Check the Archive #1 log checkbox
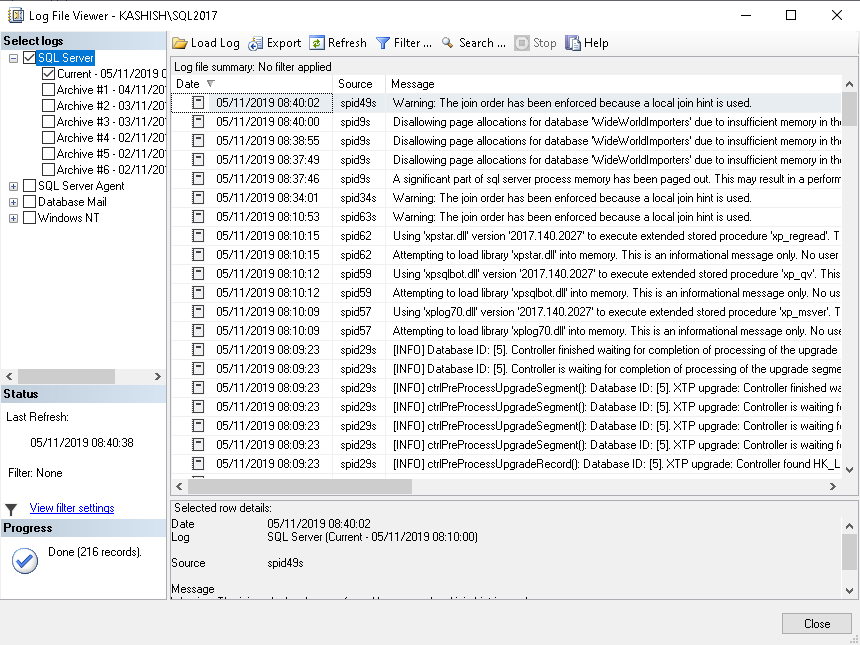The width and height of the screenshot is (860, 645). click(48, 89)
